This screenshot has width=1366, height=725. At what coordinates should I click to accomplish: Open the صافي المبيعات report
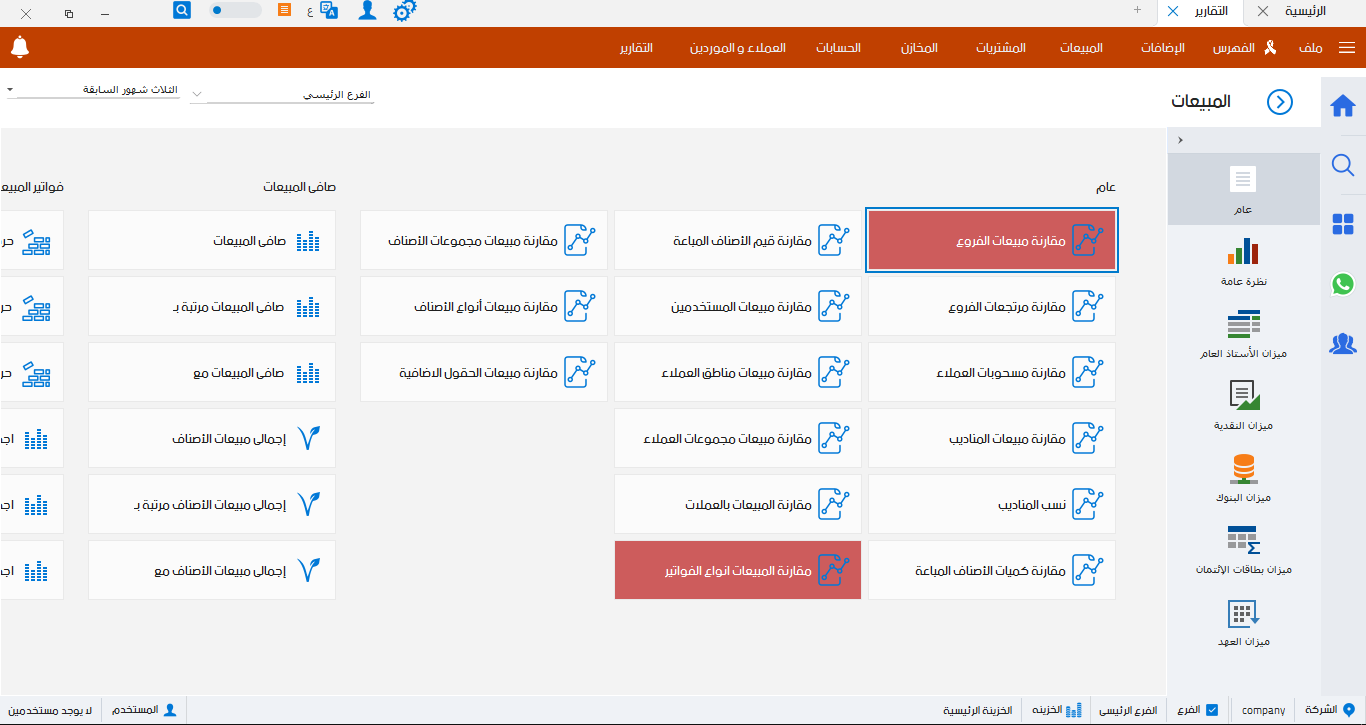[x=211, y=240]
